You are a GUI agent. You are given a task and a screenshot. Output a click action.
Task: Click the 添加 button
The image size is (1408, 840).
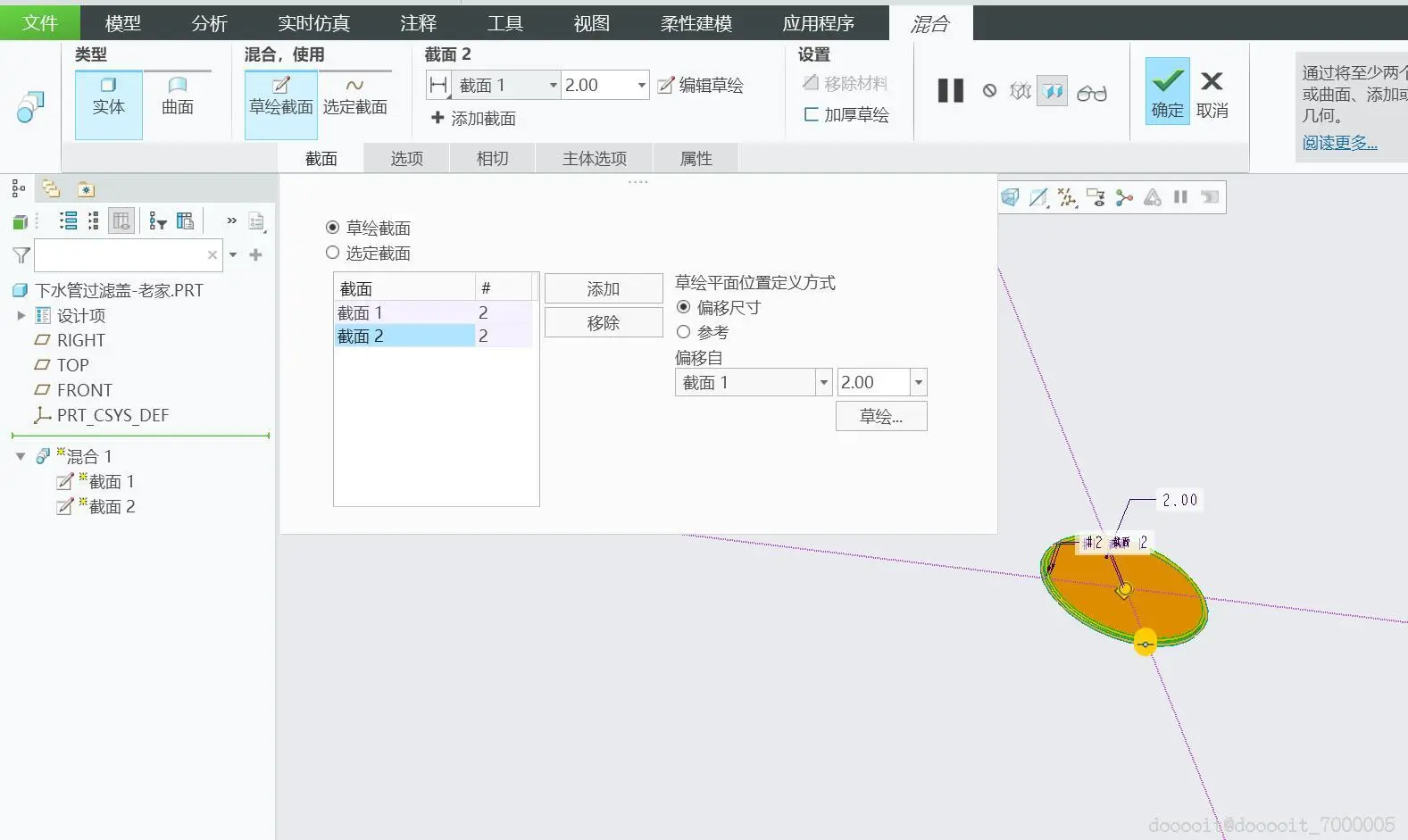[604, 288]
